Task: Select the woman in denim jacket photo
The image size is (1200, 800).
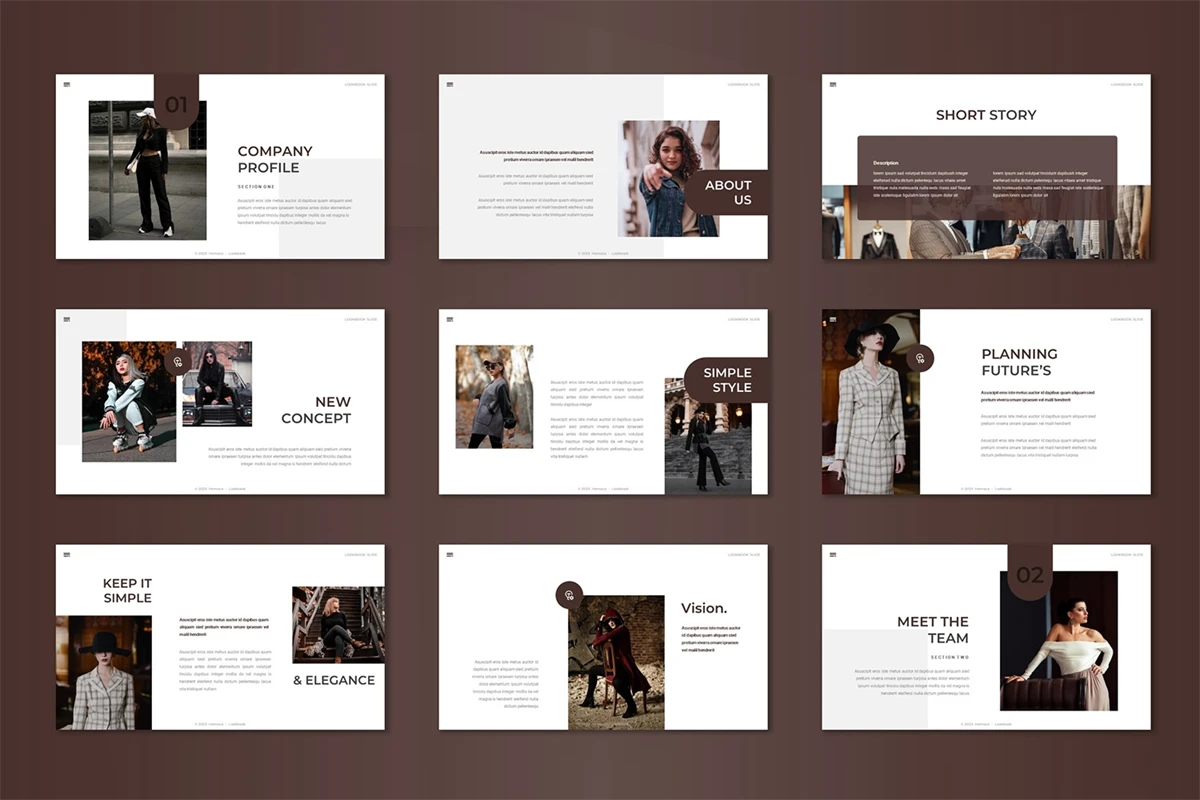Action: [668, 178]
